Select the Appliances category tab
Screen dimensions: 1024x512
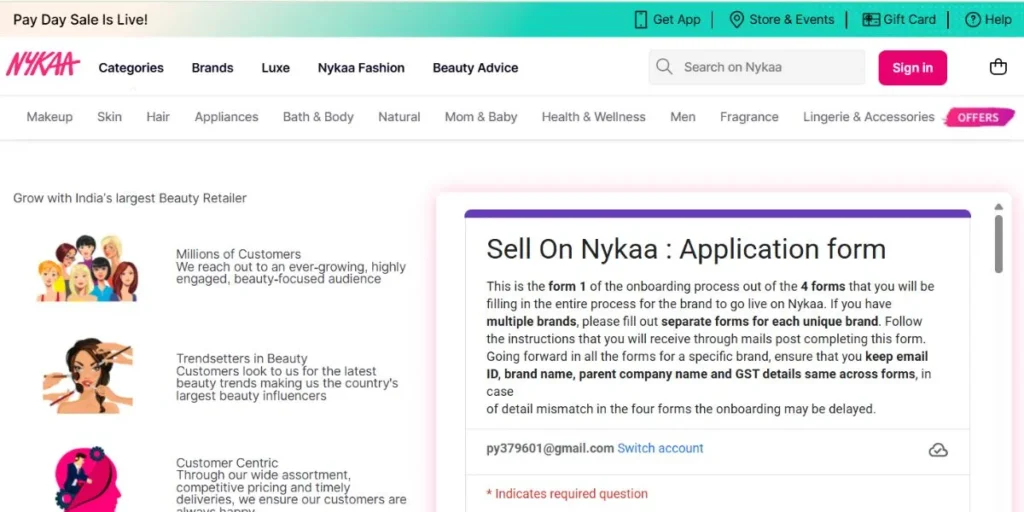[227, 117]
